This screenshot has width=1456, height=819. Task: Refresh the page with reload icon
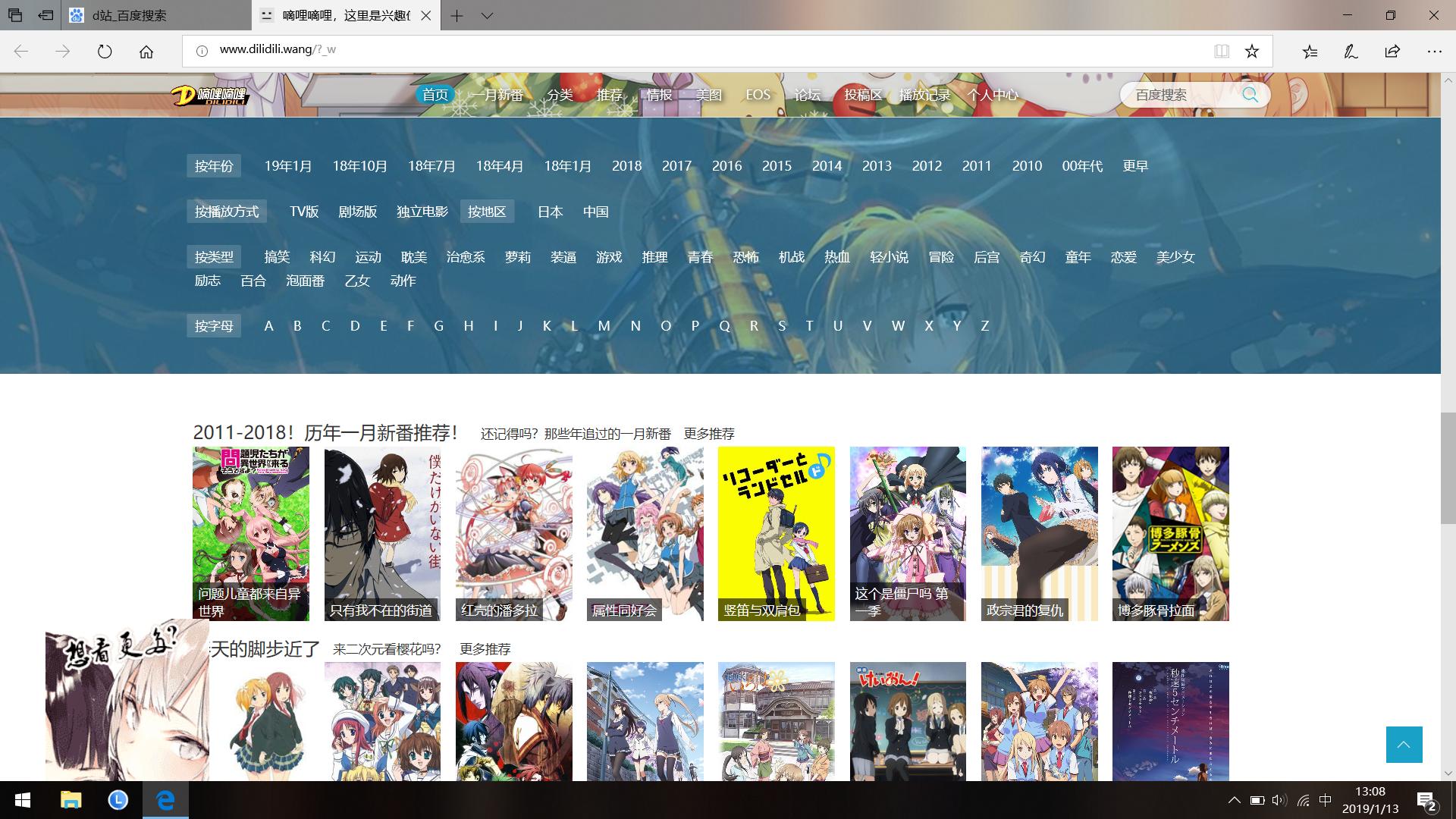[105, 51]
